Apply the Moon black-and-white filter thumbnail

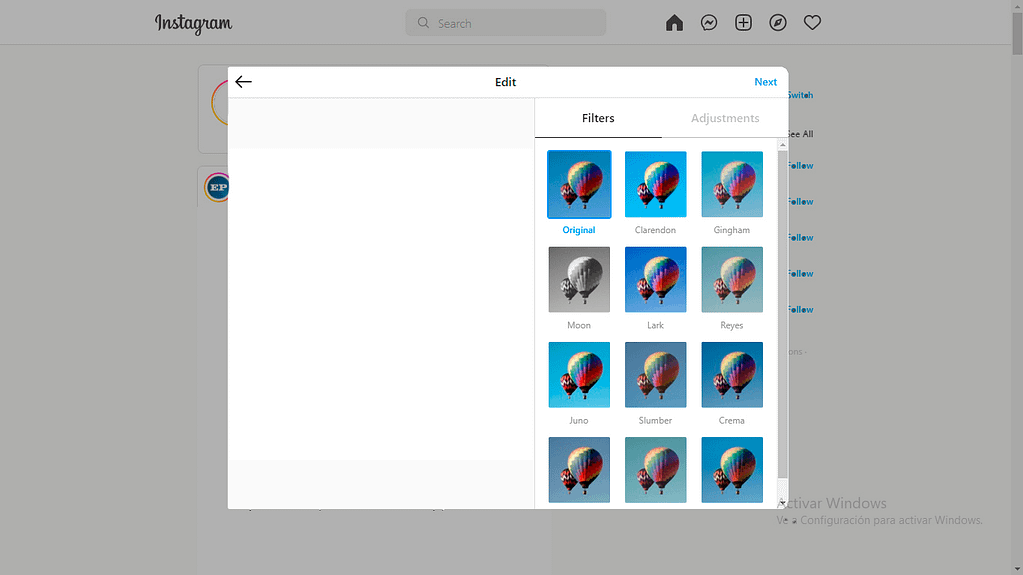pos(579,279)
